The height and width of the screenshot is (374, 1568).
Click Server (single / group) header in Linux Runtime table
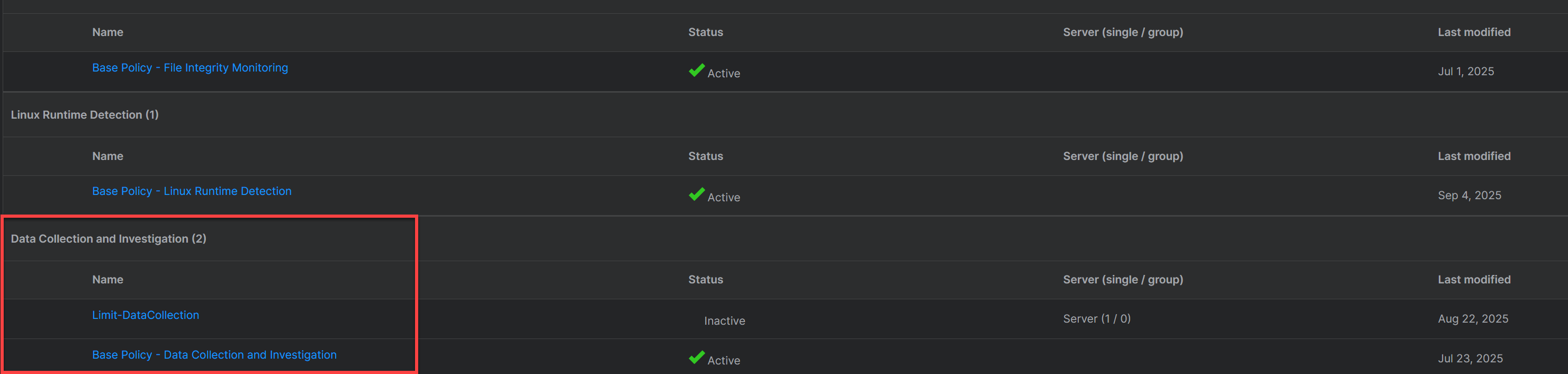(x=1122, y=156)
